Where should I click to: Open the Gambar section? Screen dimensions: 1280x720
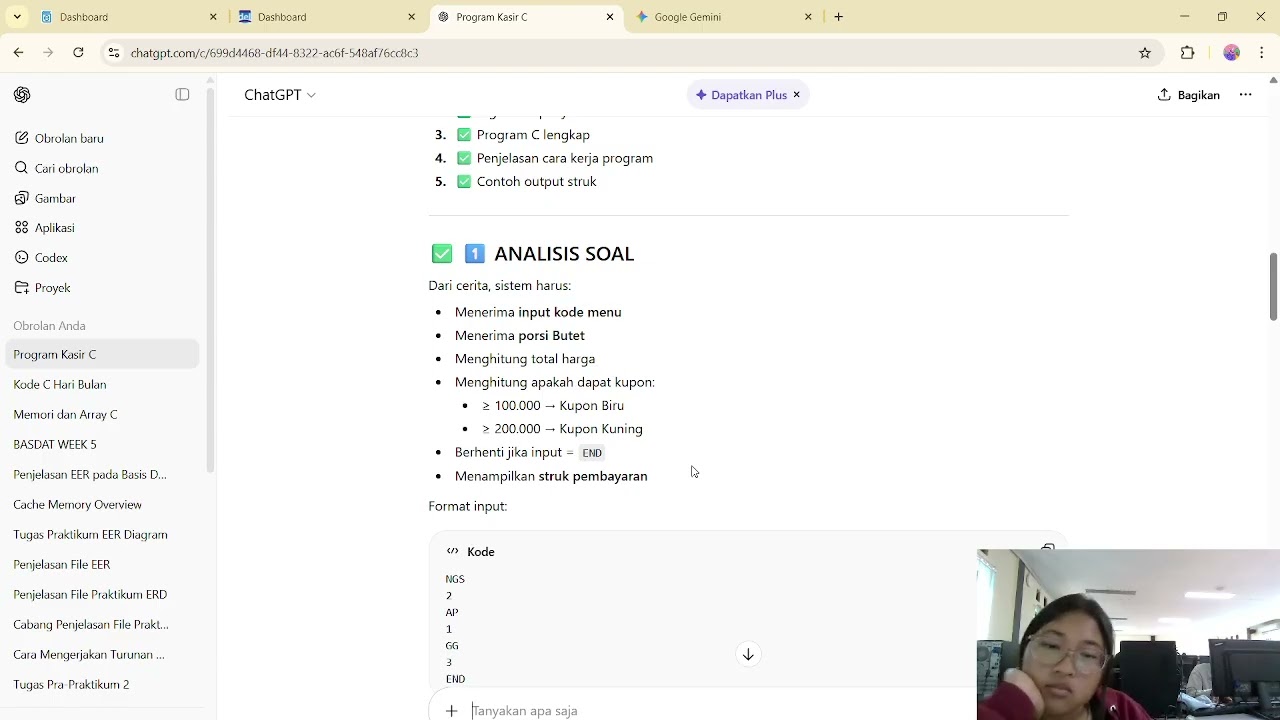click(x=45, y=198)
